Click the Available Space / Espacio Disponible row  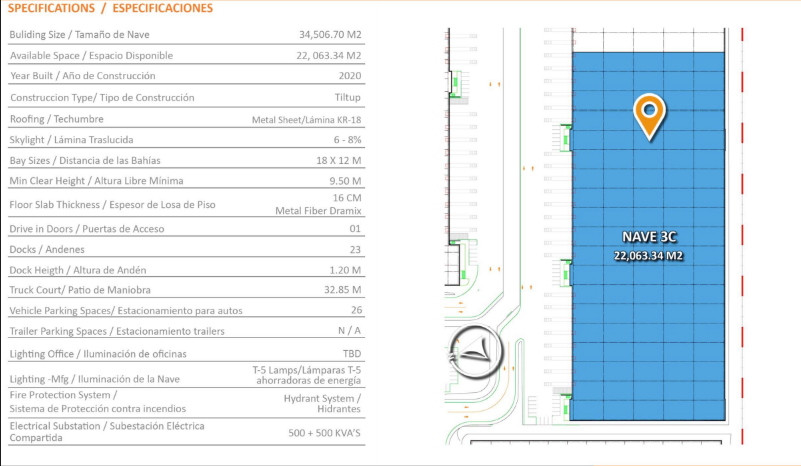click(186, 55)
